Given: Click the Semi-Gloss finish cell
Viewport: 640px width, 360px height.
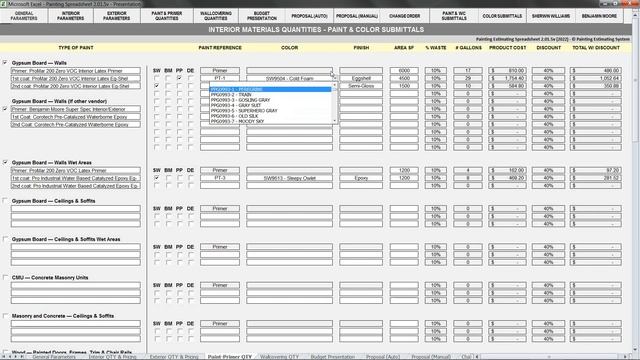Looking at the screenshot, I should pyautogui.click(x=361, y=86).
